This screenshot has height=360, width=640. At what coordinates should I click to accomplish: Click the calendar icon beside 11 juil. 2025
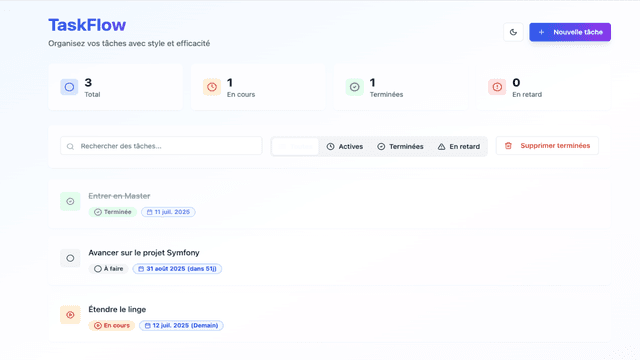(x=149, y=212)
